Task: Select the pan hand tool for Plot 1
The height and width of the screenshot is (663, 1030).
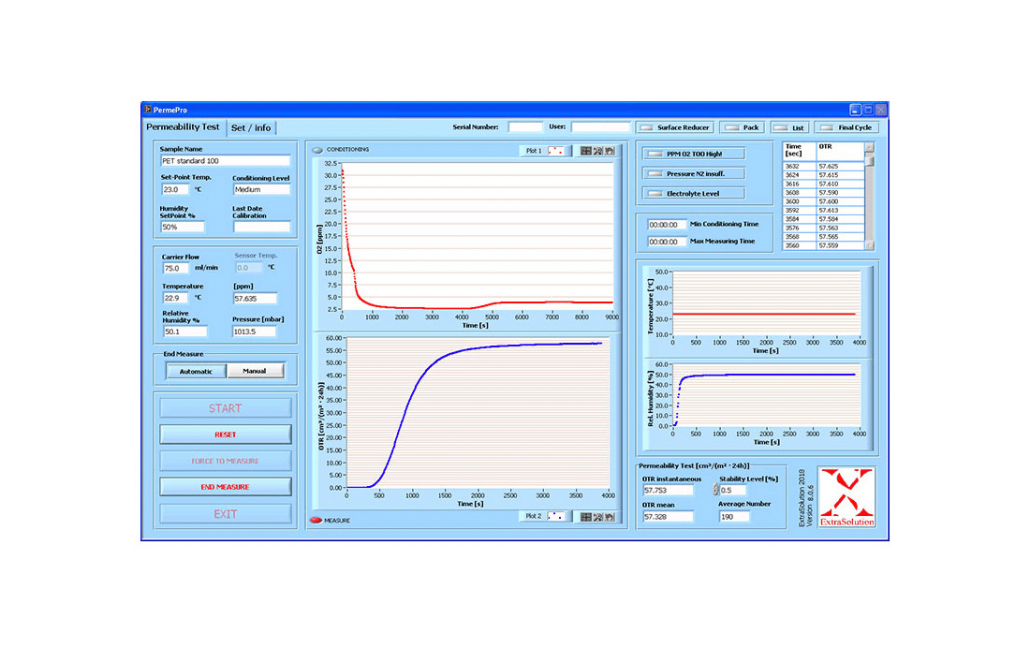Action: (x=609, y=151)
